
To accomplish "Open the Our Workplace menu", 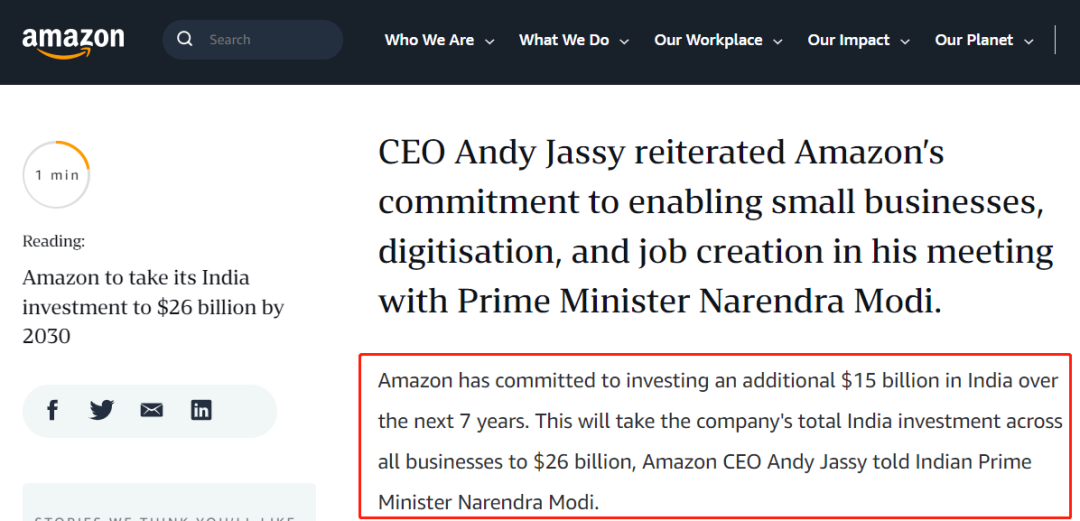I will coord(708,40).
